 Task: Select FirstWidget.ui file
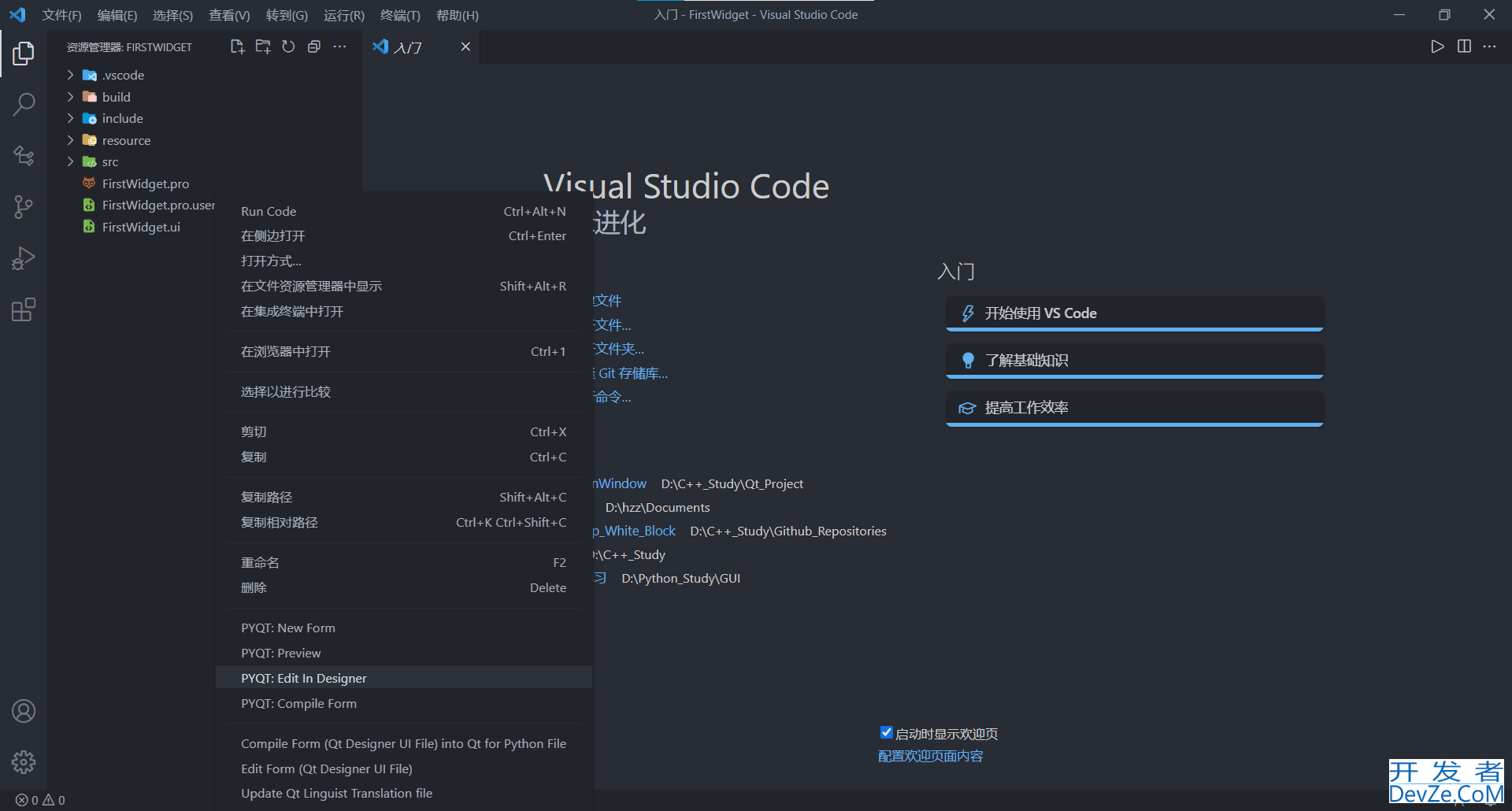coord(140,227)
